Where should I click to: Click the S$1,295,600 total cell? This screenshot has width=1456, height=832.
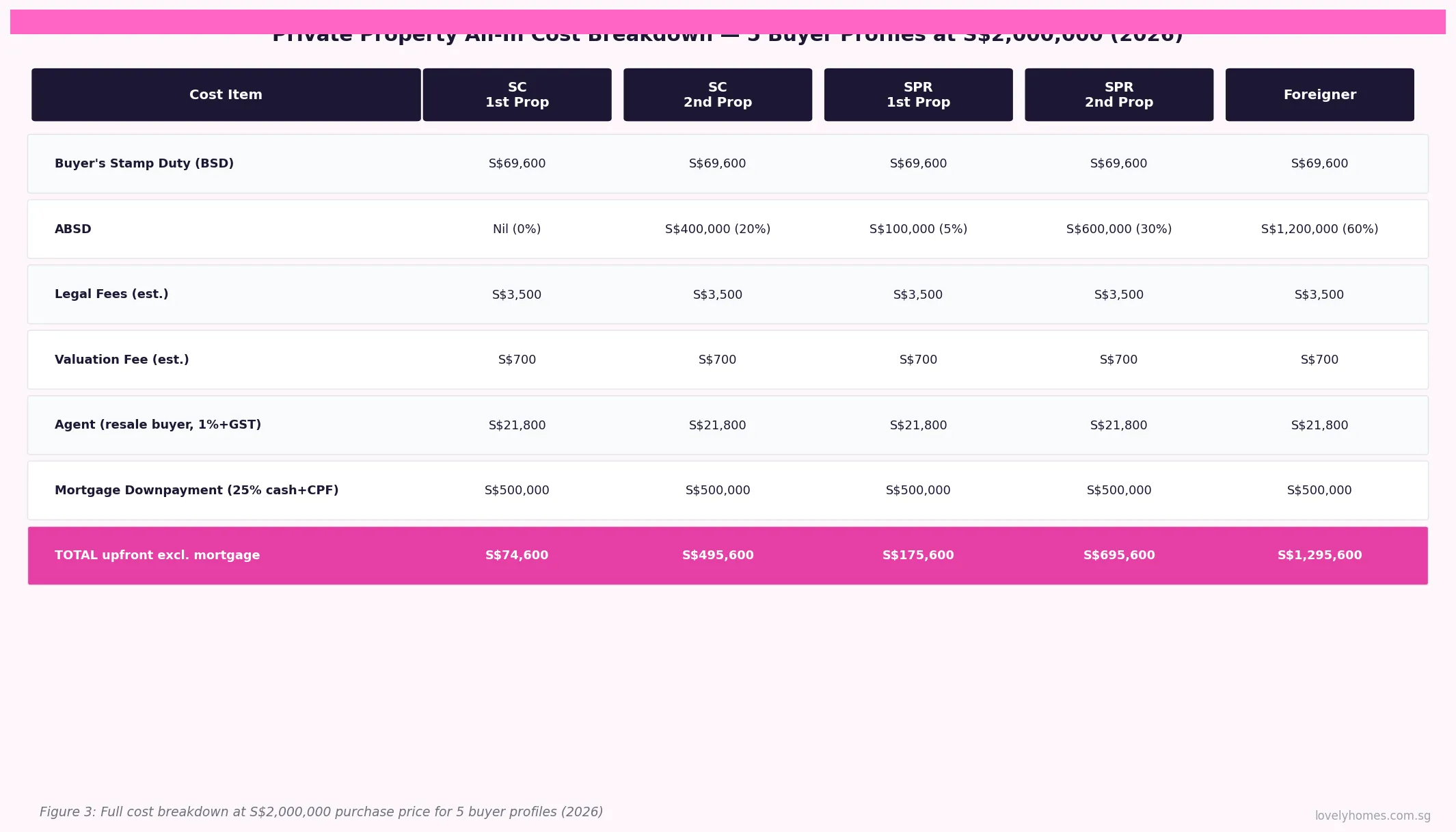pos(1320,555)
